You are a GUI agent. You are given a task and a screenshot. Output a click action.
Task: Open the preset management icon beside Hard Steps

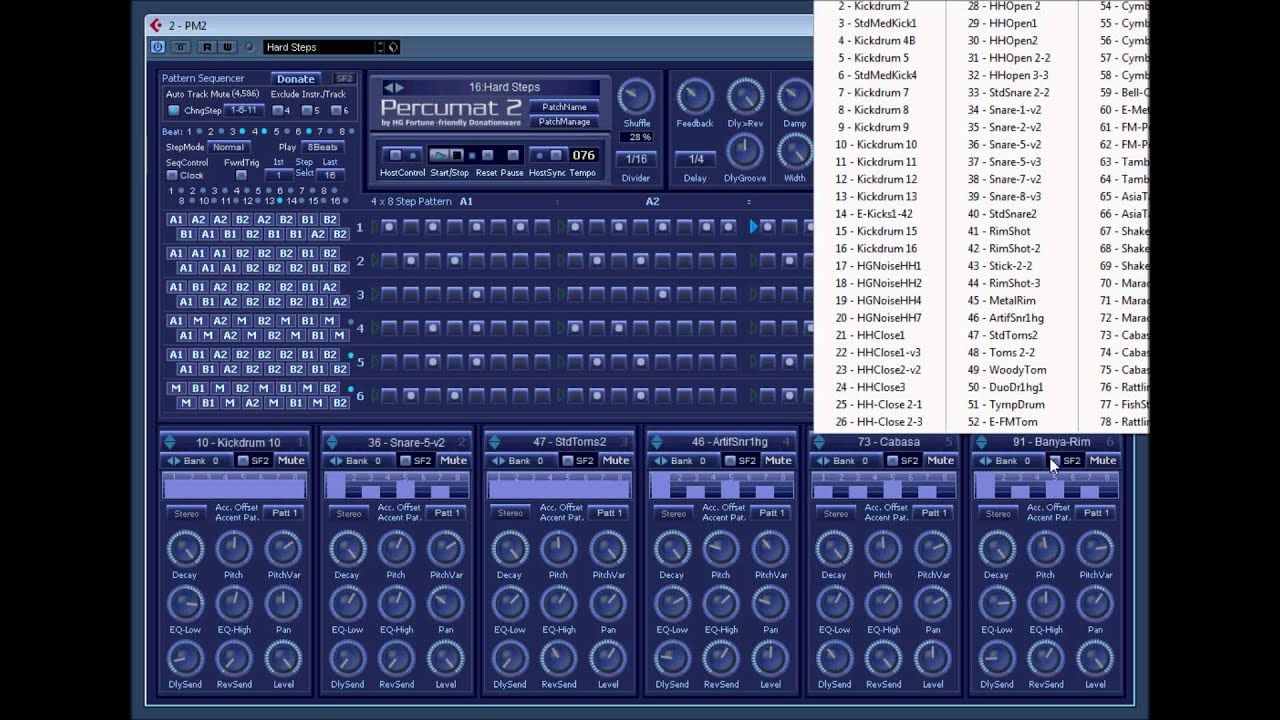pos(393,47)
